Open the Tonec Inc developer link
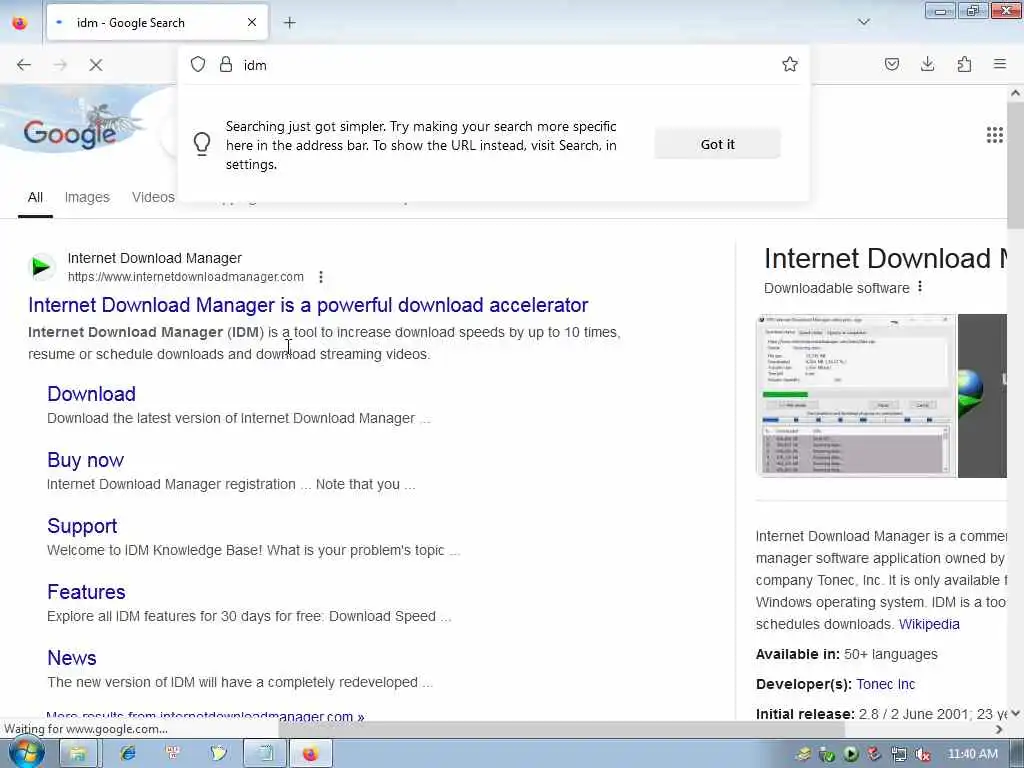The height and width of the screenshot is (768, 1024). point(886,684)
